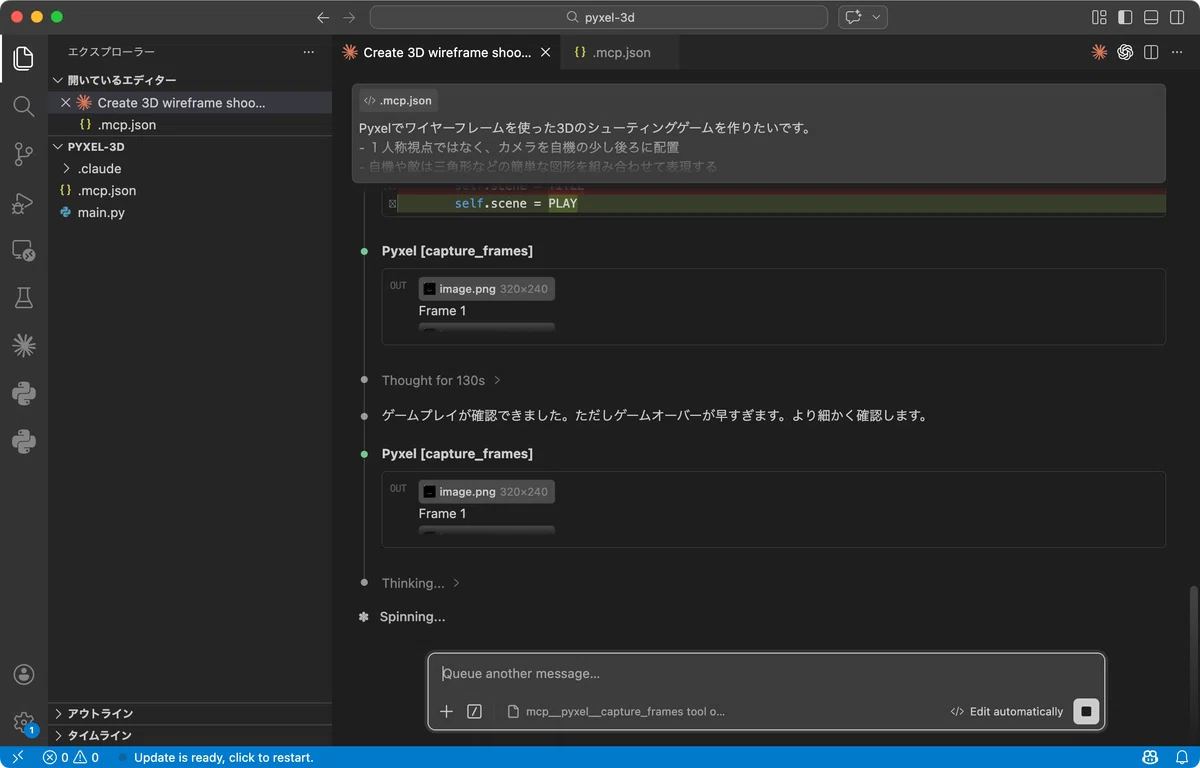Screen dimensions: 1200x768
Task: Expand the Thought for 130s block
Action: coord(441,380)
